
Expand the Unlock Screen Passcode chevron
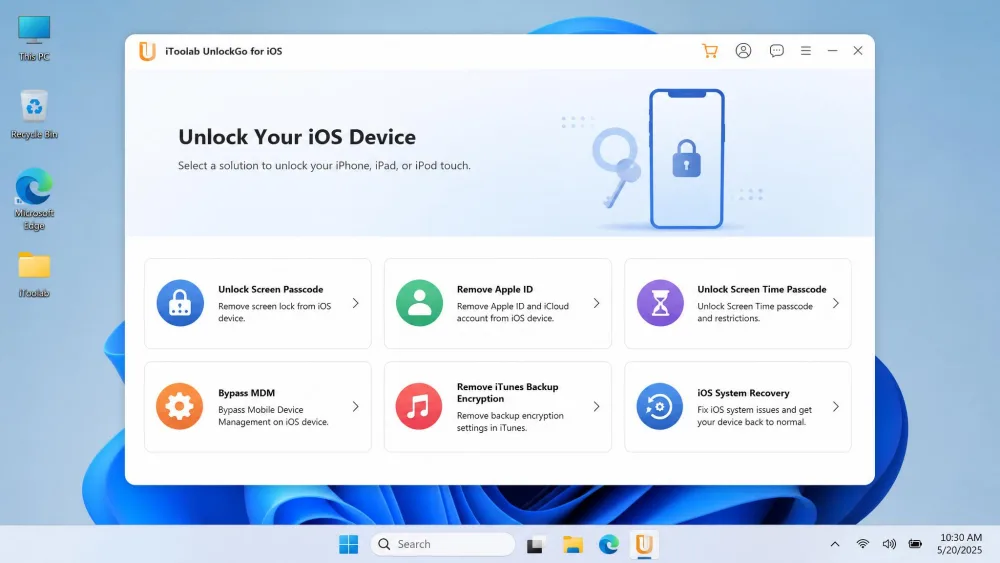[356, 303]
